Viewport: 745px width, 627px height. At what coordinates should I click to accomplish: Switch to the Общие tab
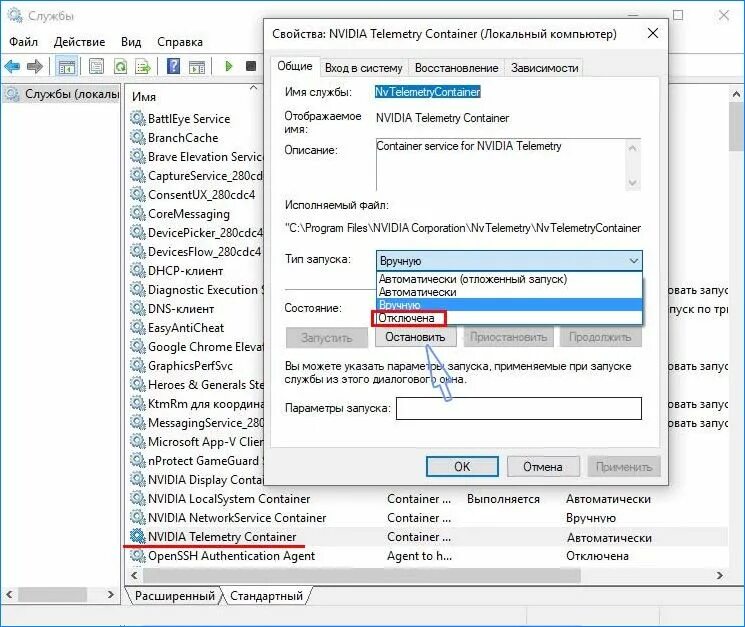tap(295, 66)
